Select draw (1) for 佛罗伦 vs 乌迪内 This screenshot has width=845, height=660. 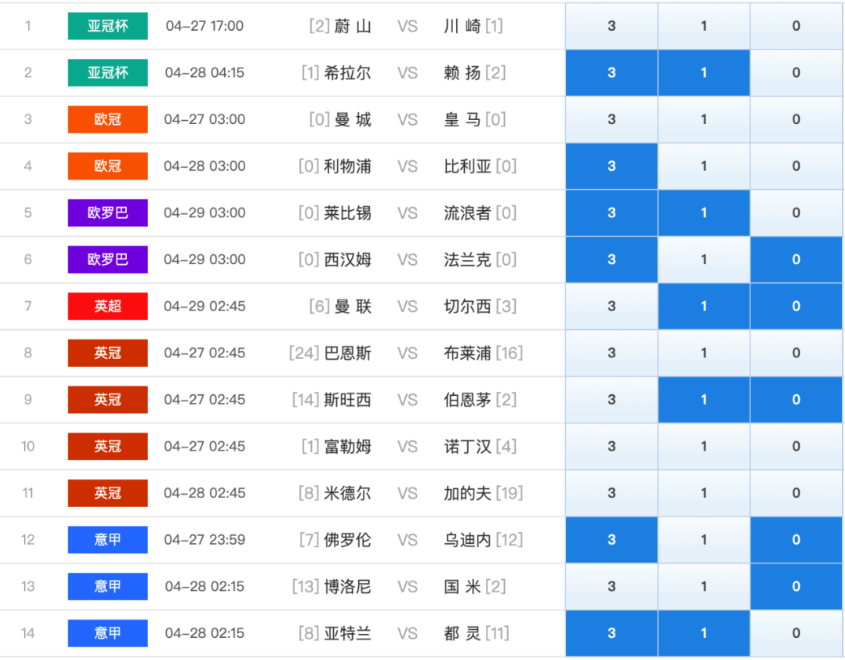click(704, 539)
